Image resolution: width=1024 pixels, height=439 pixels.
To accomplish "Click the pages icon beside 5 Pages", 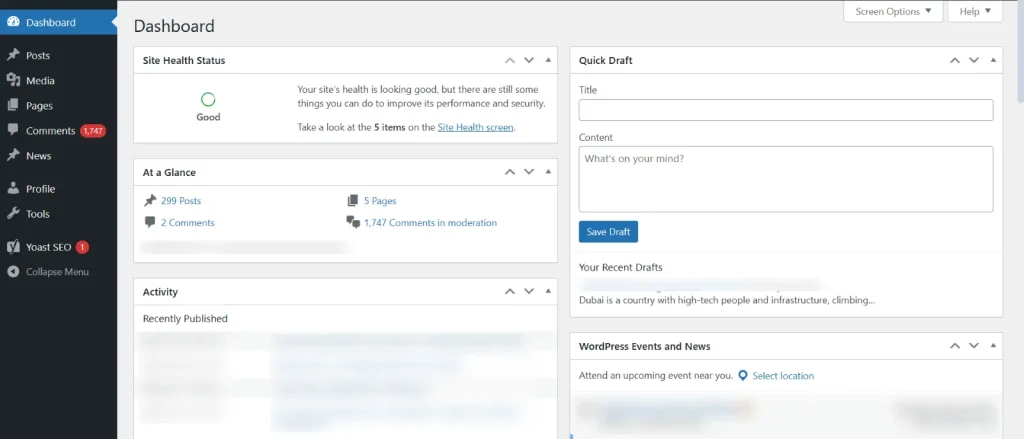I will (x=353, y=201).
